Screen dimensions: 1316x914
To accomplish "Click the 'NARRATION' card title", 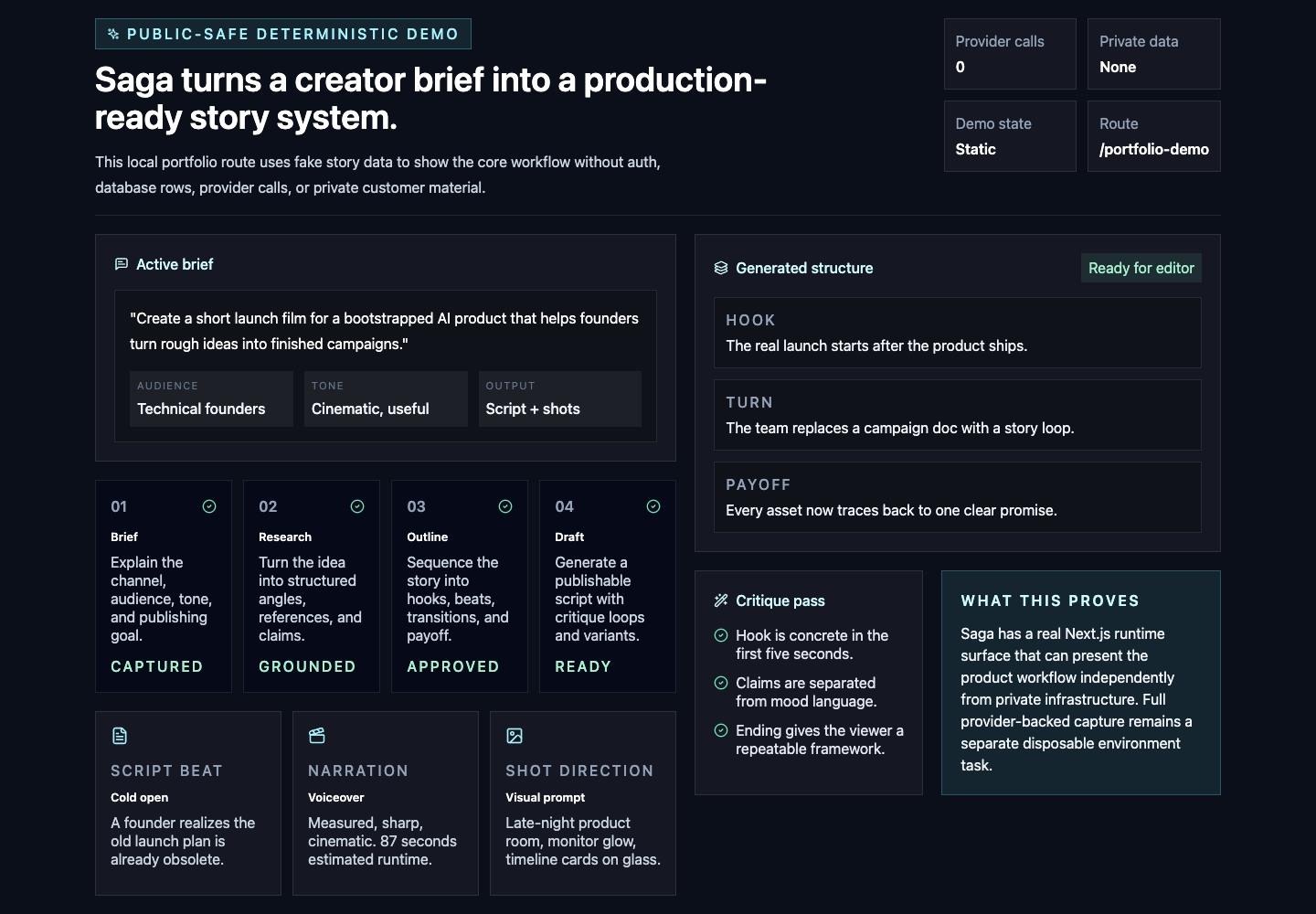I will coord(358,771).
